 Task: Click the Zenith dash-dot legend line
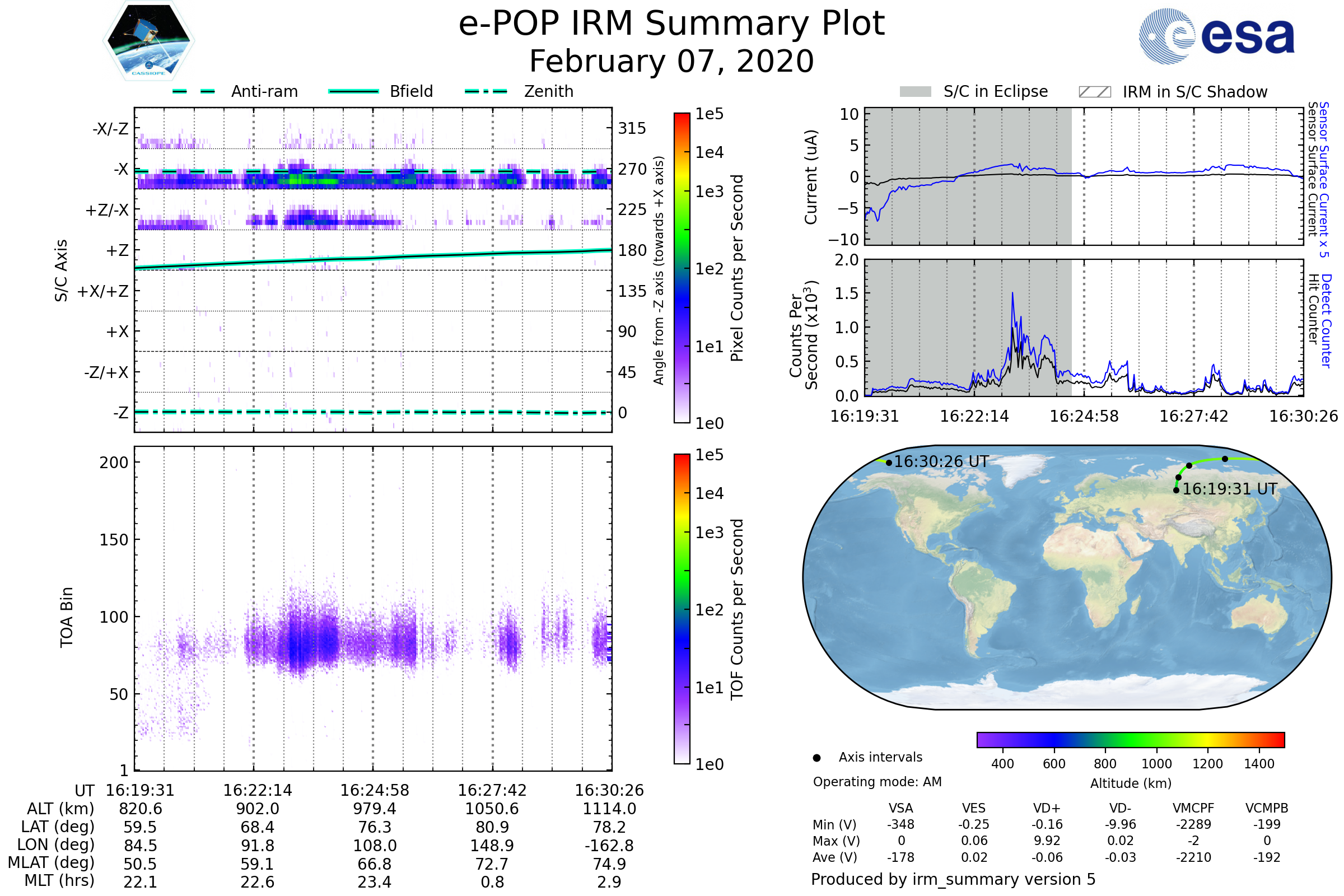tap(486, 91)
